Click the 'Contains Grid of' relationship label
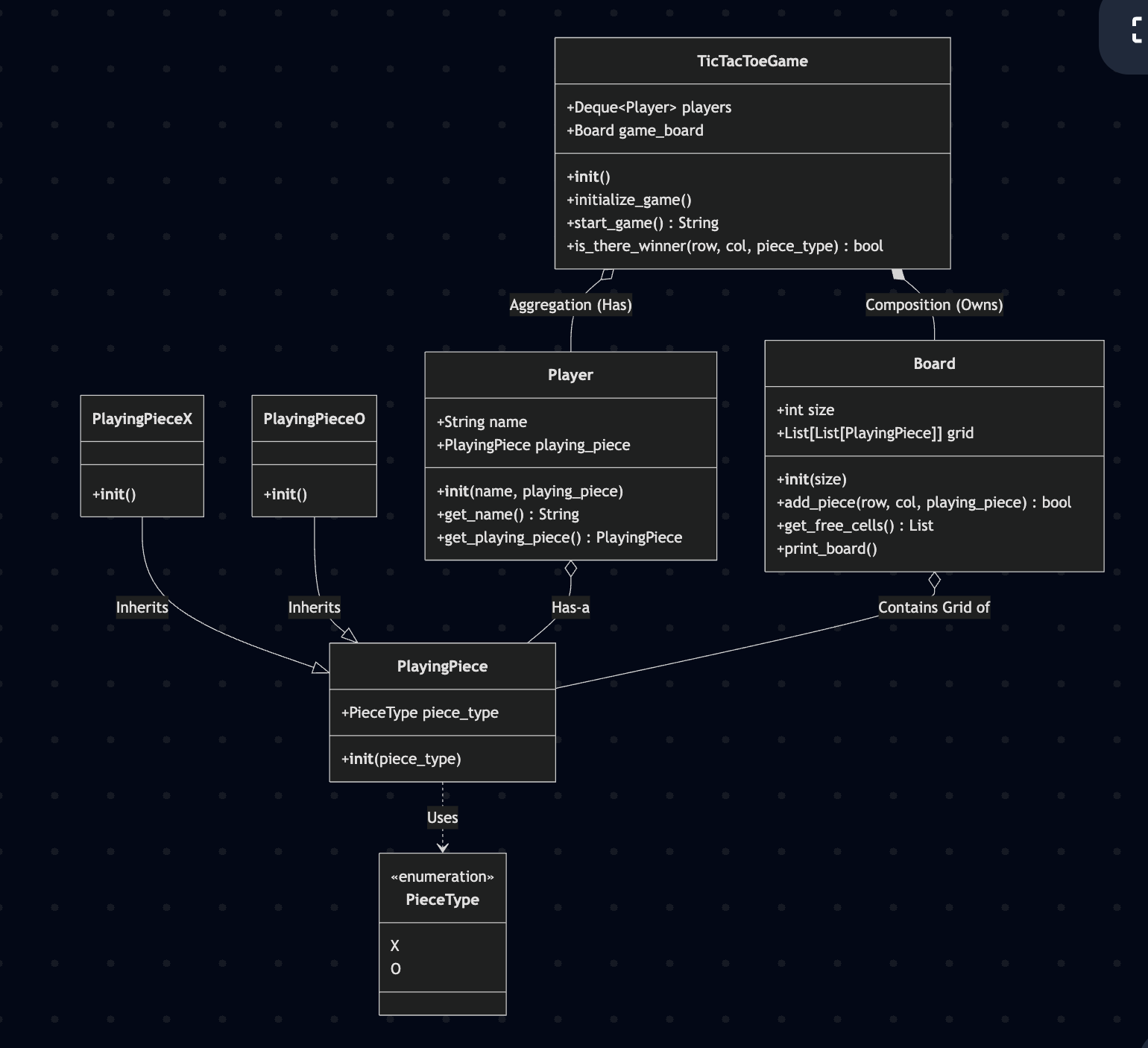Viewport: 1148px width, 1048px height. click(x=933, y=607)
